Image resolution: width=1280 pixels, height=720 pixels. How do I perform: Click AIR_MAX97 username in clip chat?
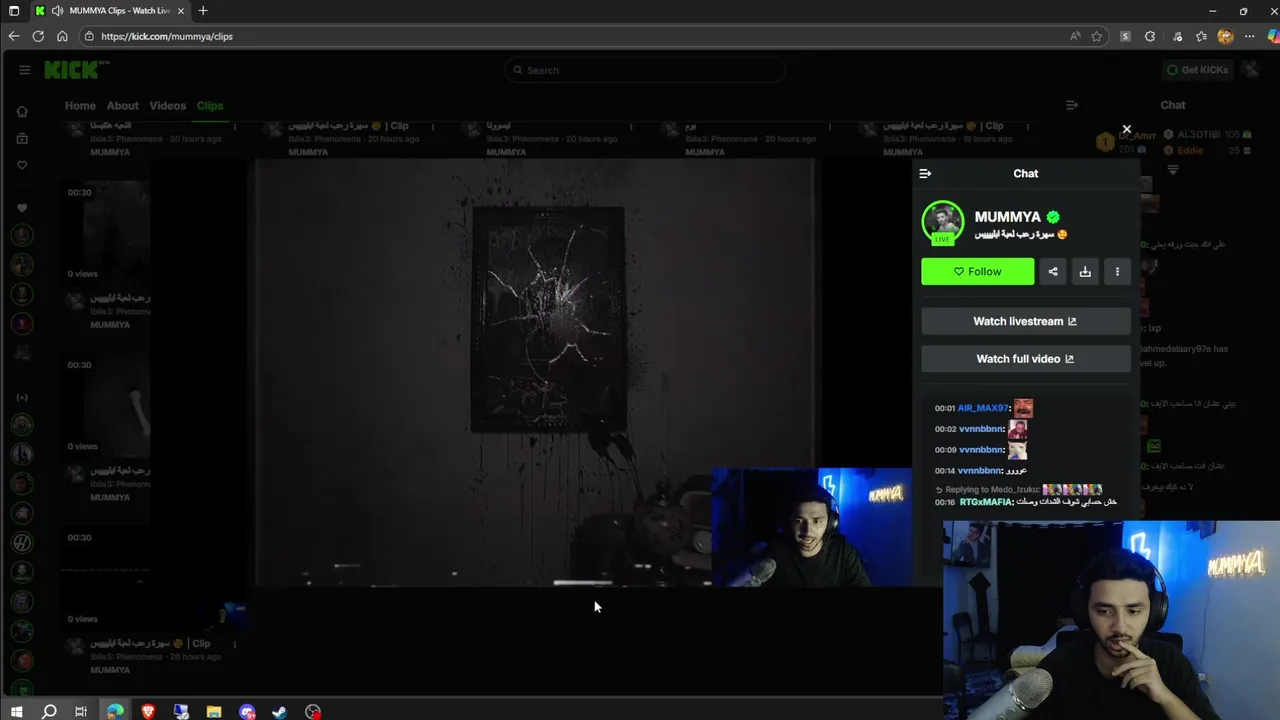click(984, 408)
